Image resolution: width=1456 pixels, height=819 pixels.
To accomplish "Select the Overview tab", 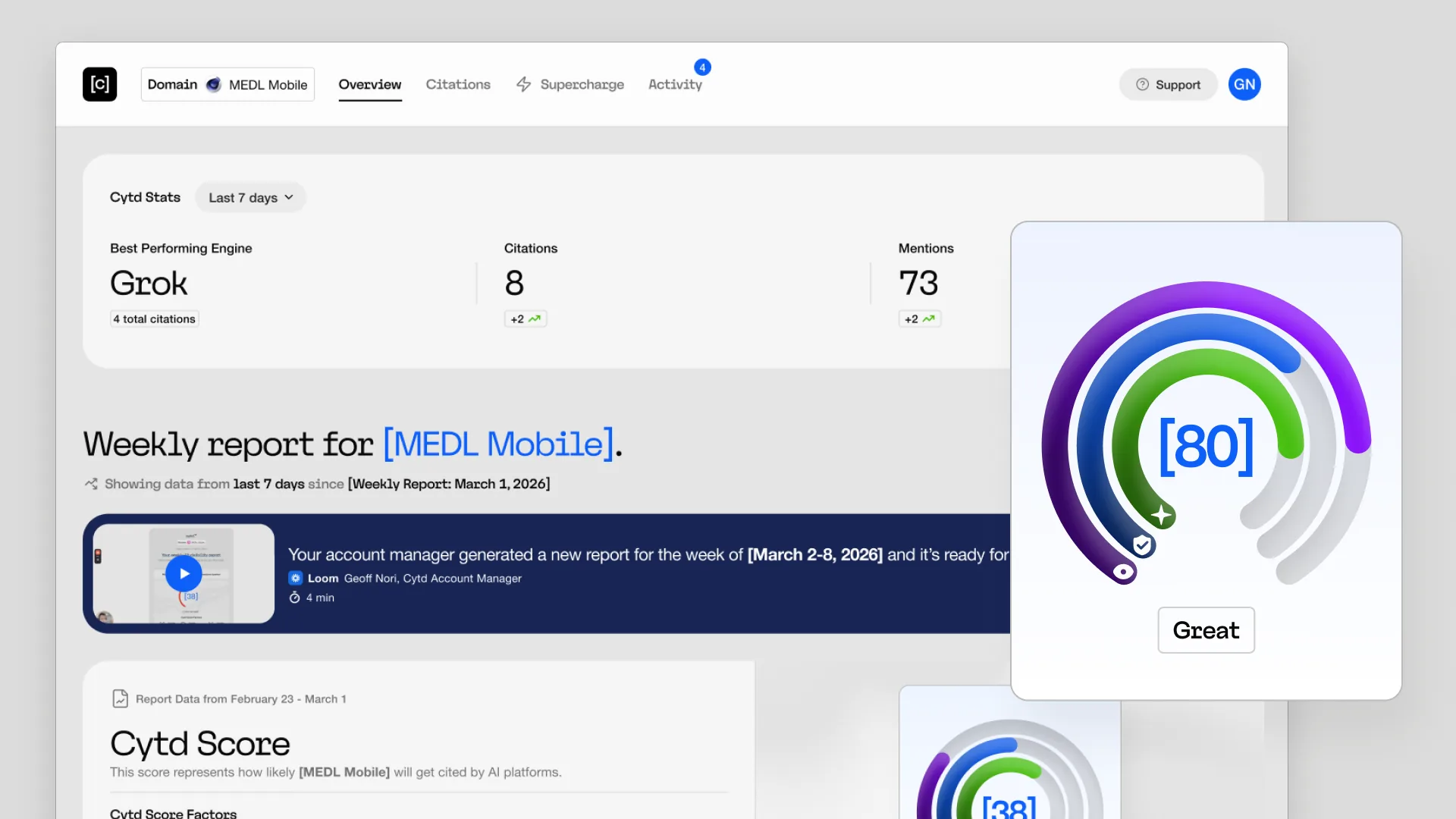I will click(x=370, y=84).
